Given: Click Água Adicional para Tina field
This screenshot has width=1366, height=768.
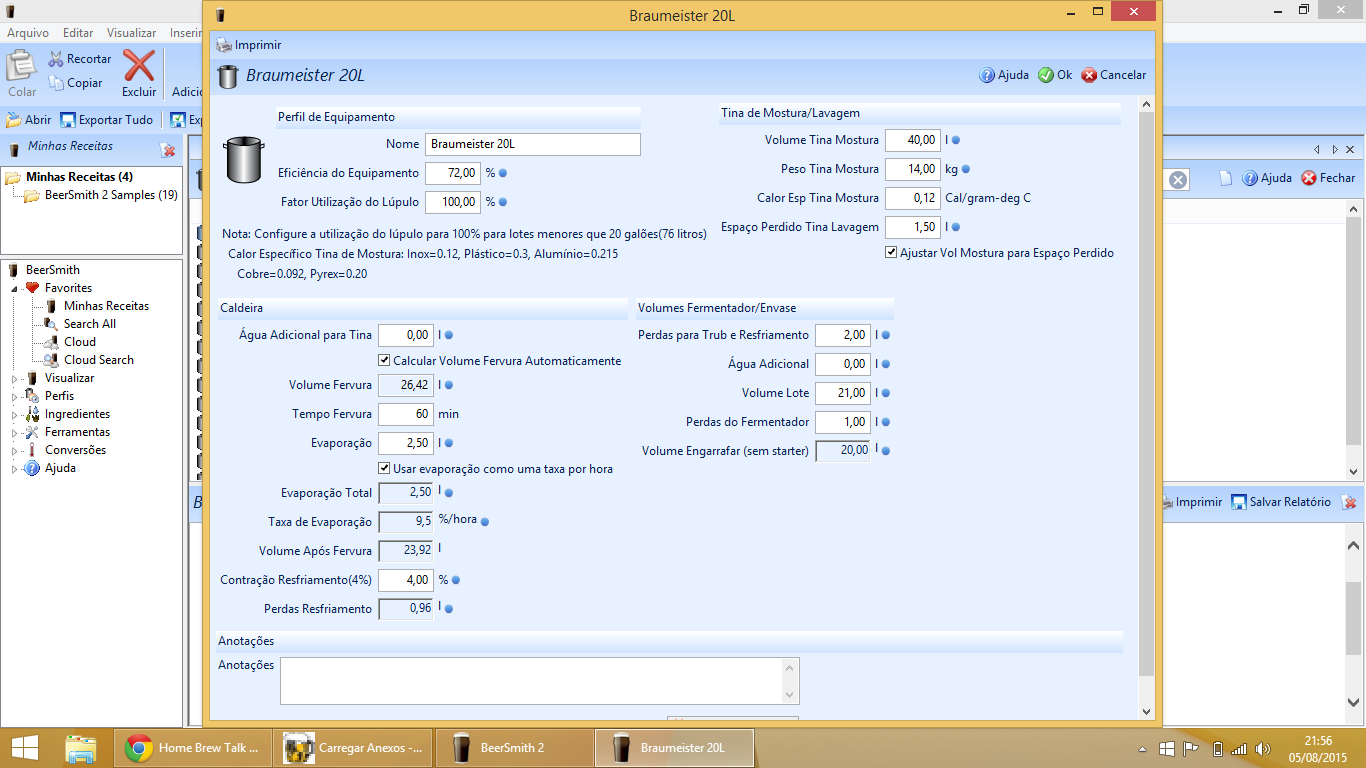Looking at the screenshot, I should [x=406, y=335].
